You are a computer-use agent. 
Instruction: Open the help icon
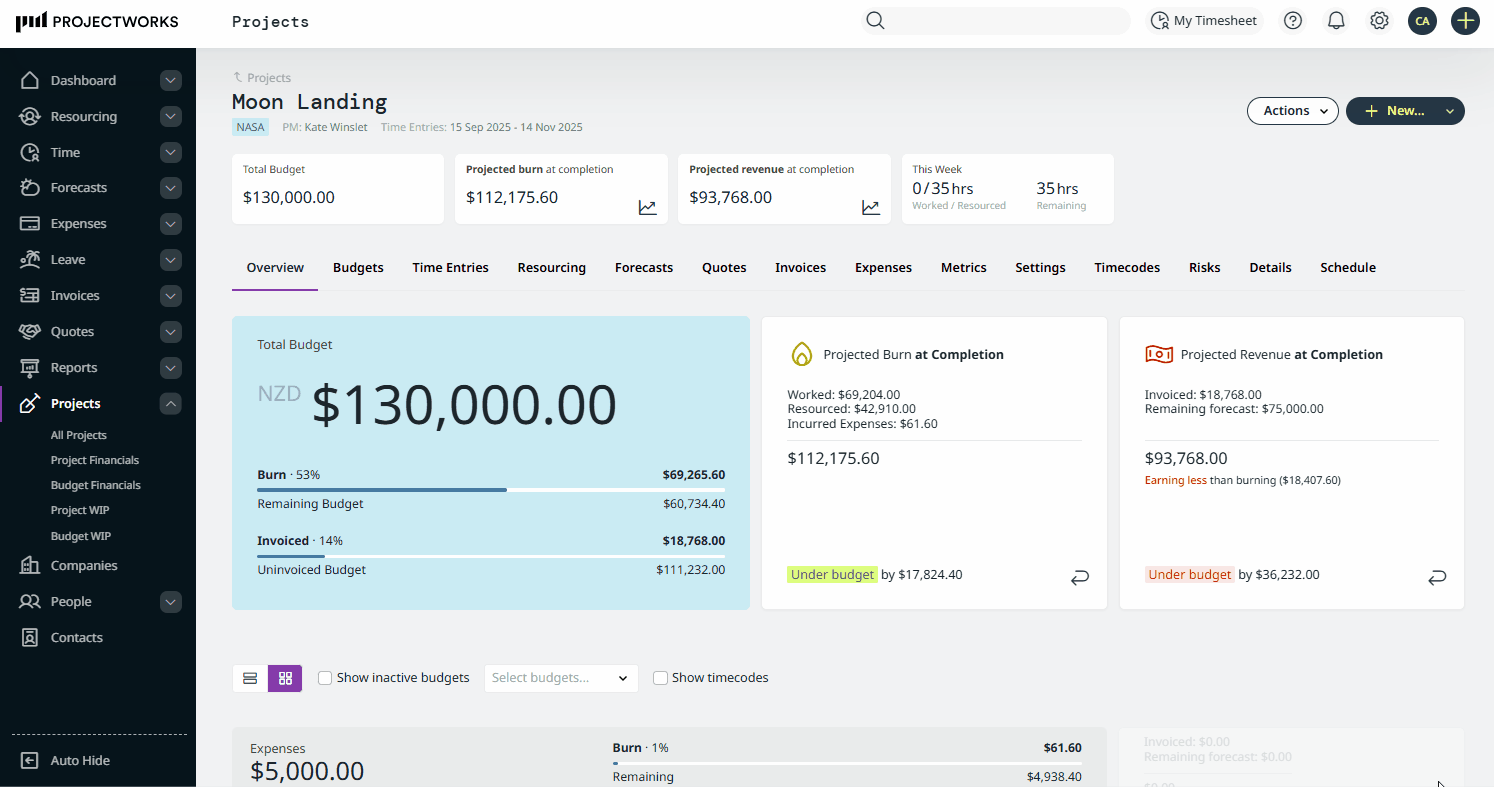point(1292,20)
